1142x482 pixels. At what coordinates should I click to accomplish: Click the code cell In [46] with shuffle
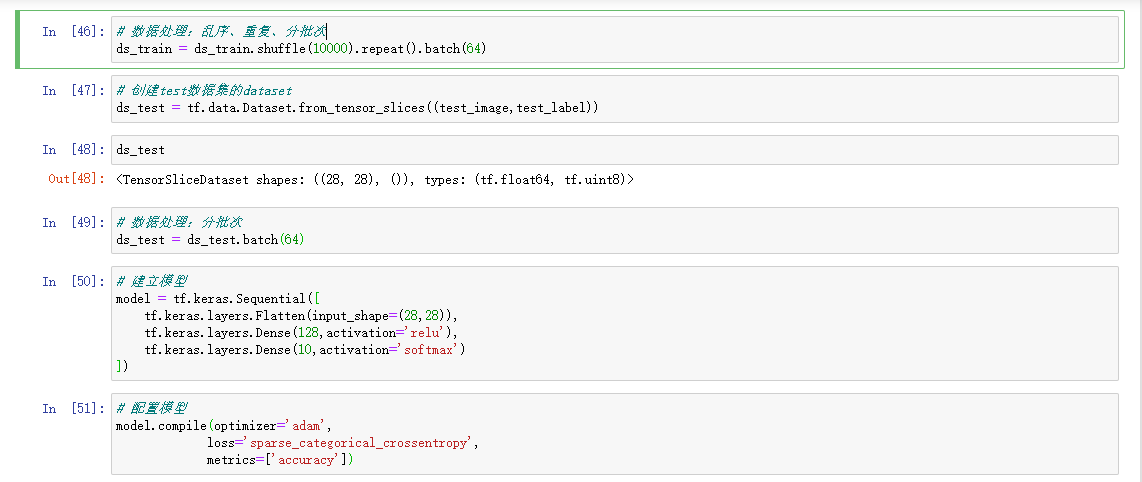(615, 39)
